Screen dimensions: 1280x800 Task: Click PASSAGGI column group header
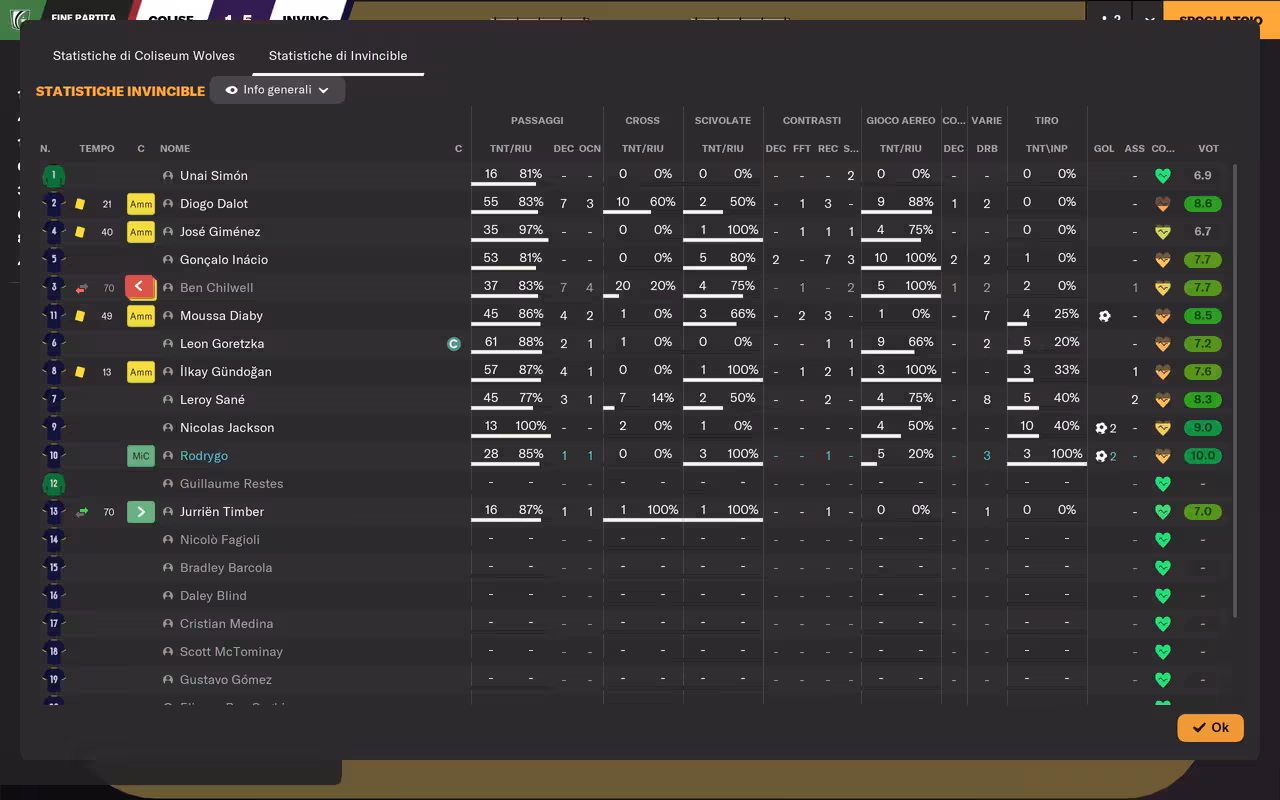coord(537,120)
